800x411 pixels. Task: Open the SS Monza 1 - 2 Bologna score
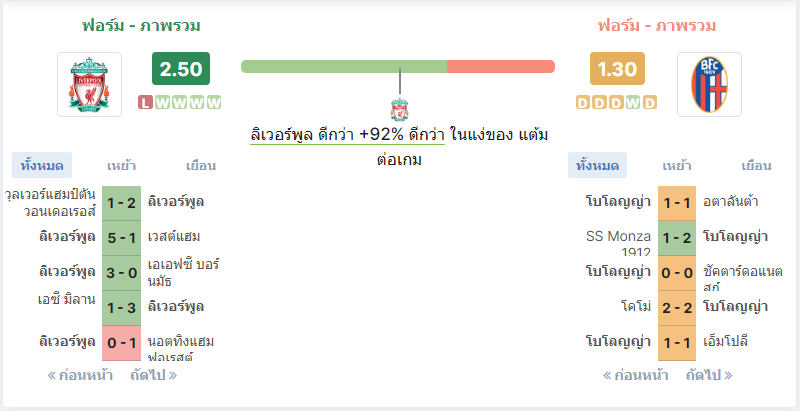click(677, 238)
